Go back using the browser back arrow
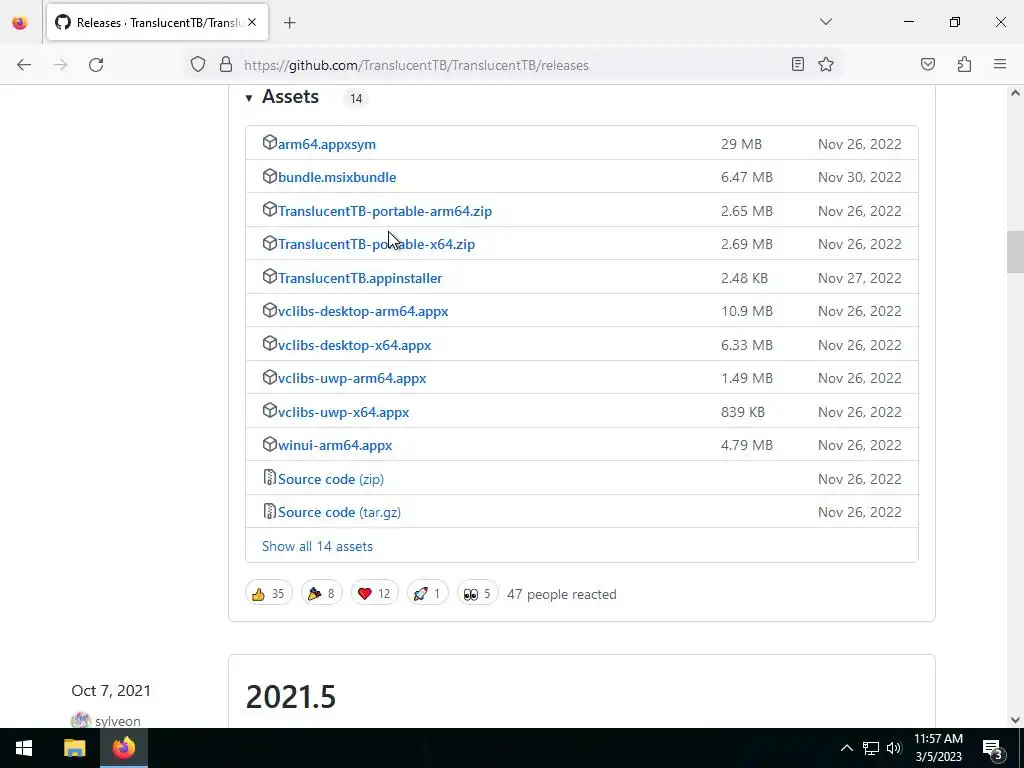 [24, 65]
